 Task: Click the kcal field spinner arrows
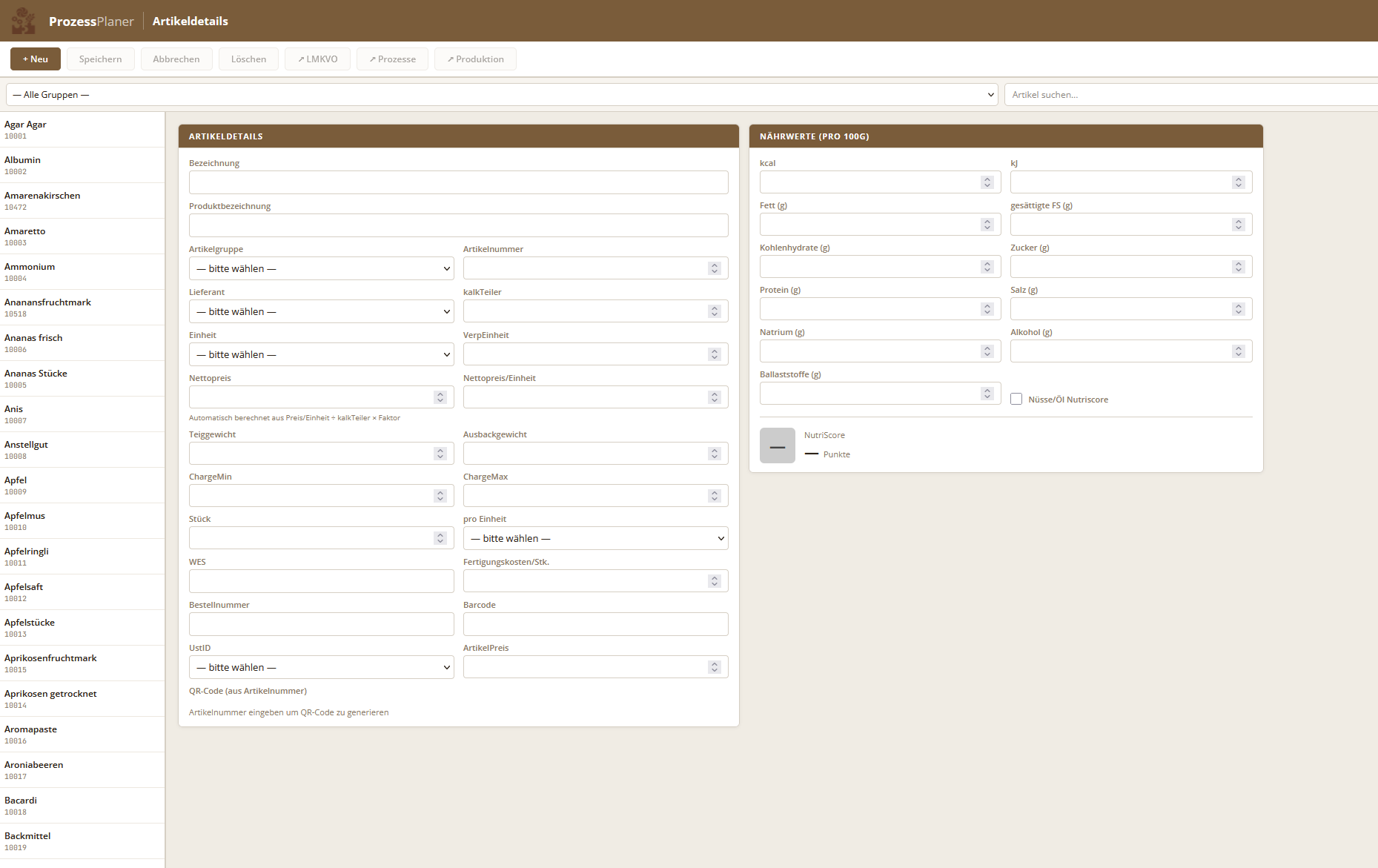coord(987,182)
